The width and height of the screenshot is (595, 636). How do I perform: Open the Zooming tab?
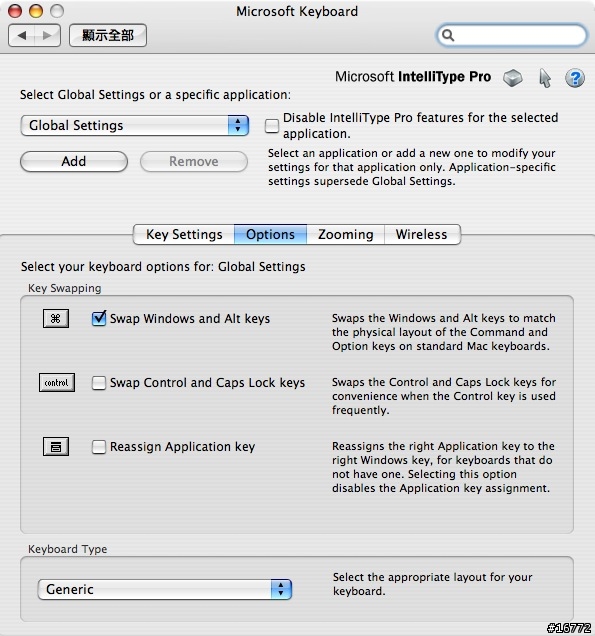pyautogui.click(x=346, y=234)
